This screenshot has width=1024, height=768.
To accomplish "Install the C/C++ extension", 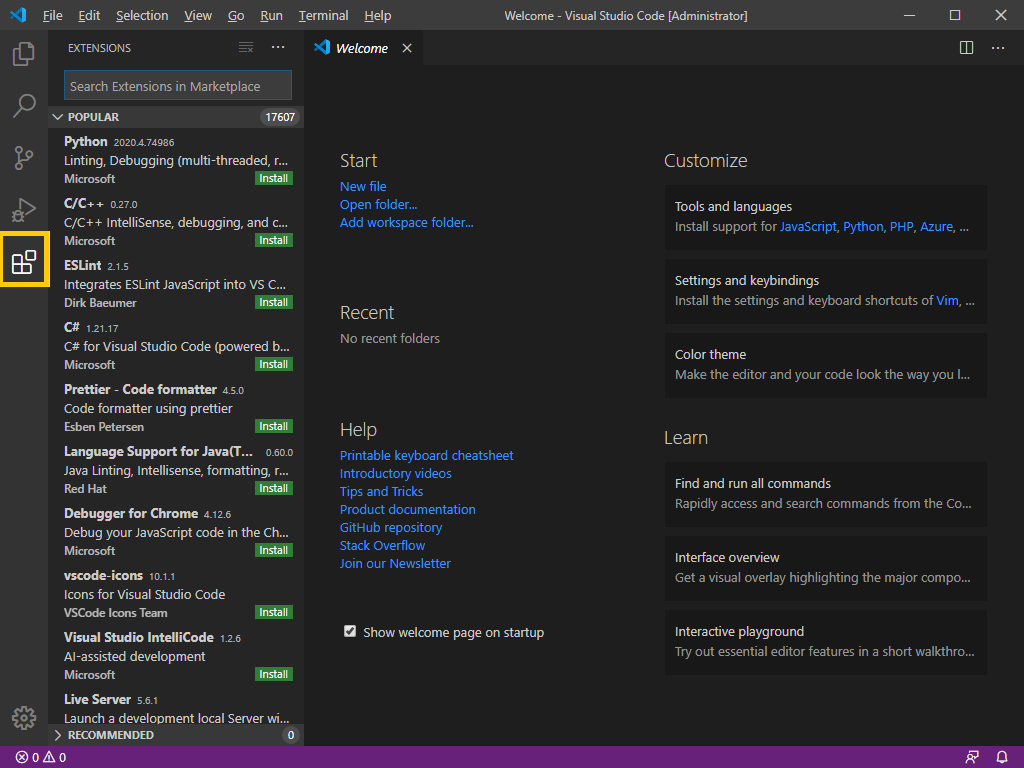I will point(274,240).
